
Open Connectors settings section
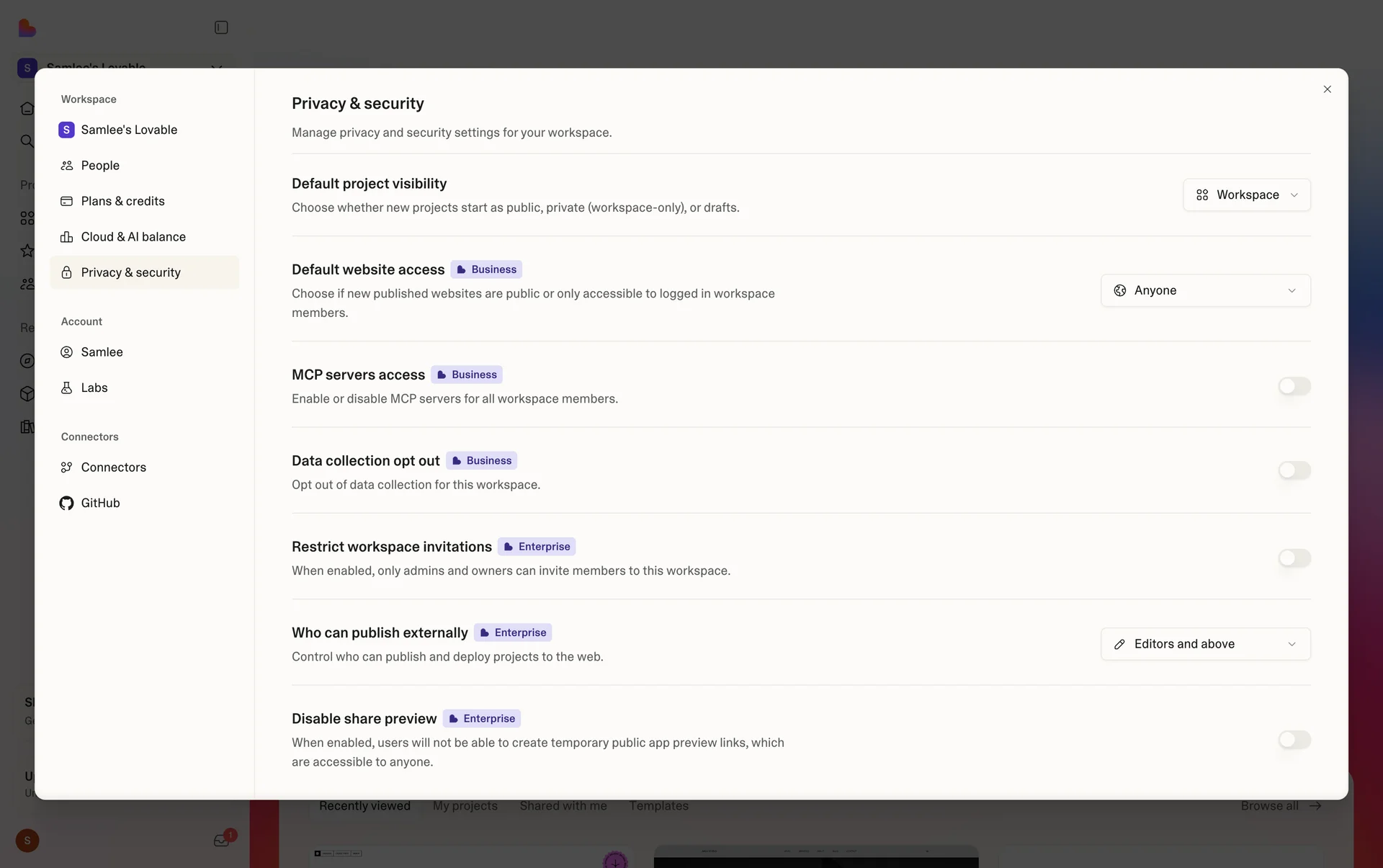click(x=113, y=467)
